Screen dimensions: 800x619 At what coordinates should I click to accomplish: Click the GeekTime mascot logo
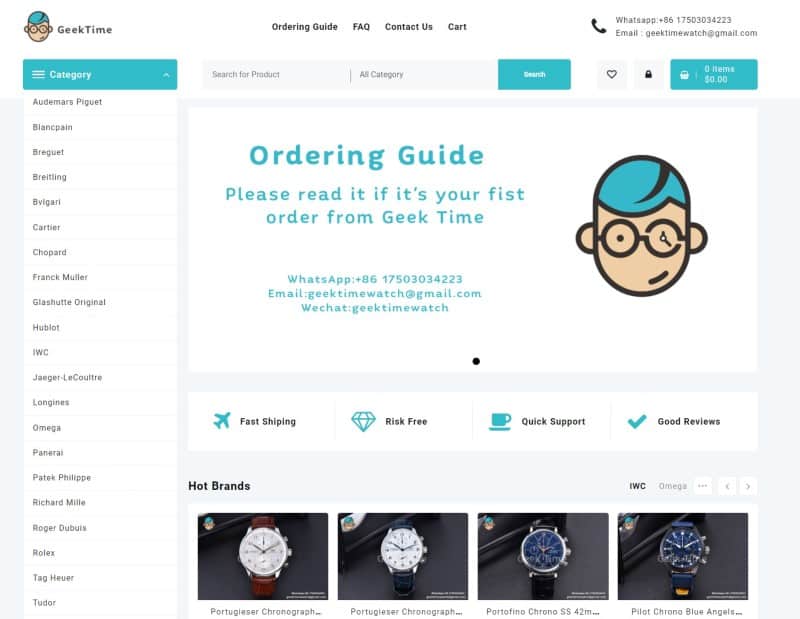[38, 27]
